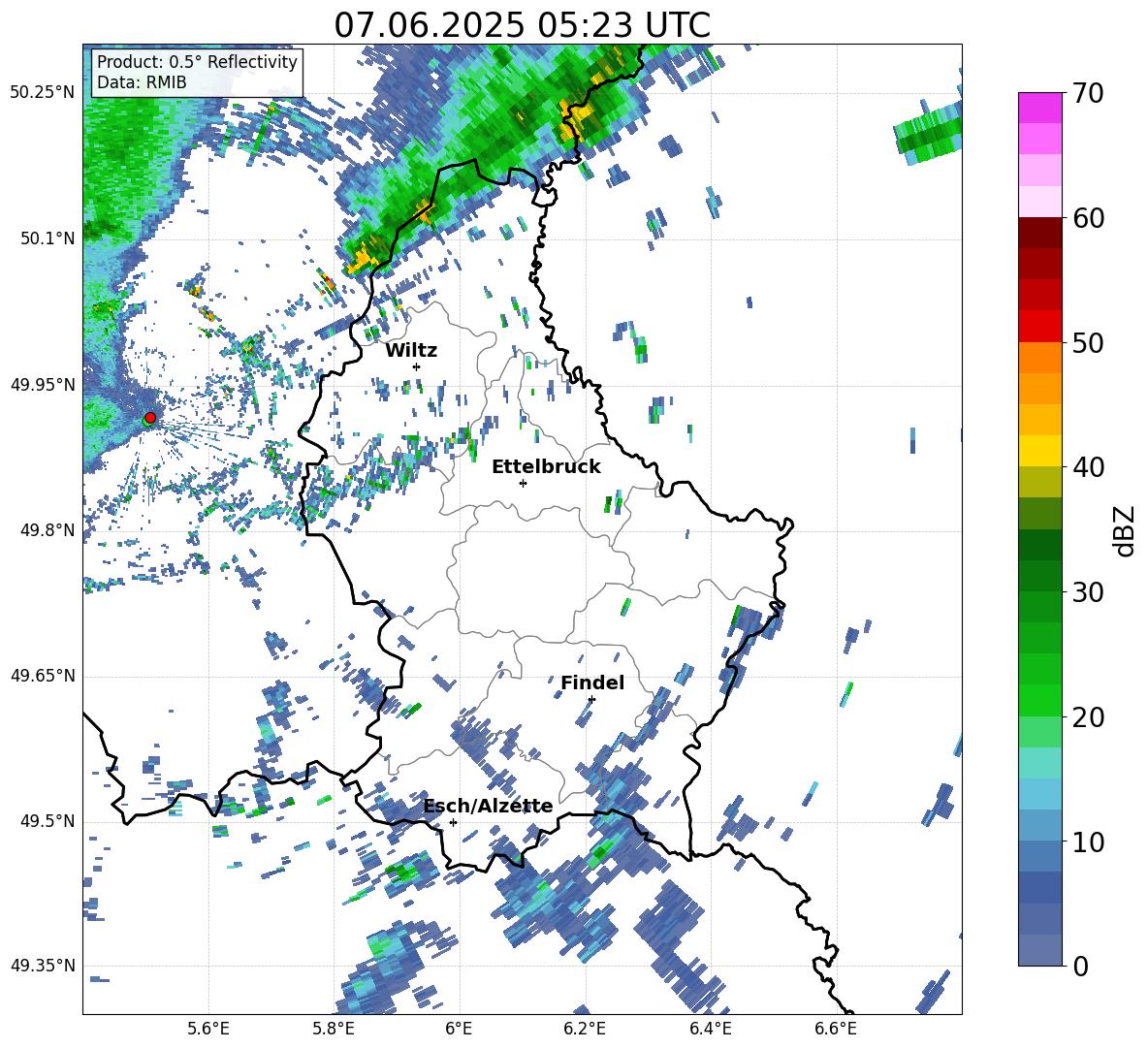
Task: Click the magenta swatch atop the colorbar
Action: point(1039,108)
